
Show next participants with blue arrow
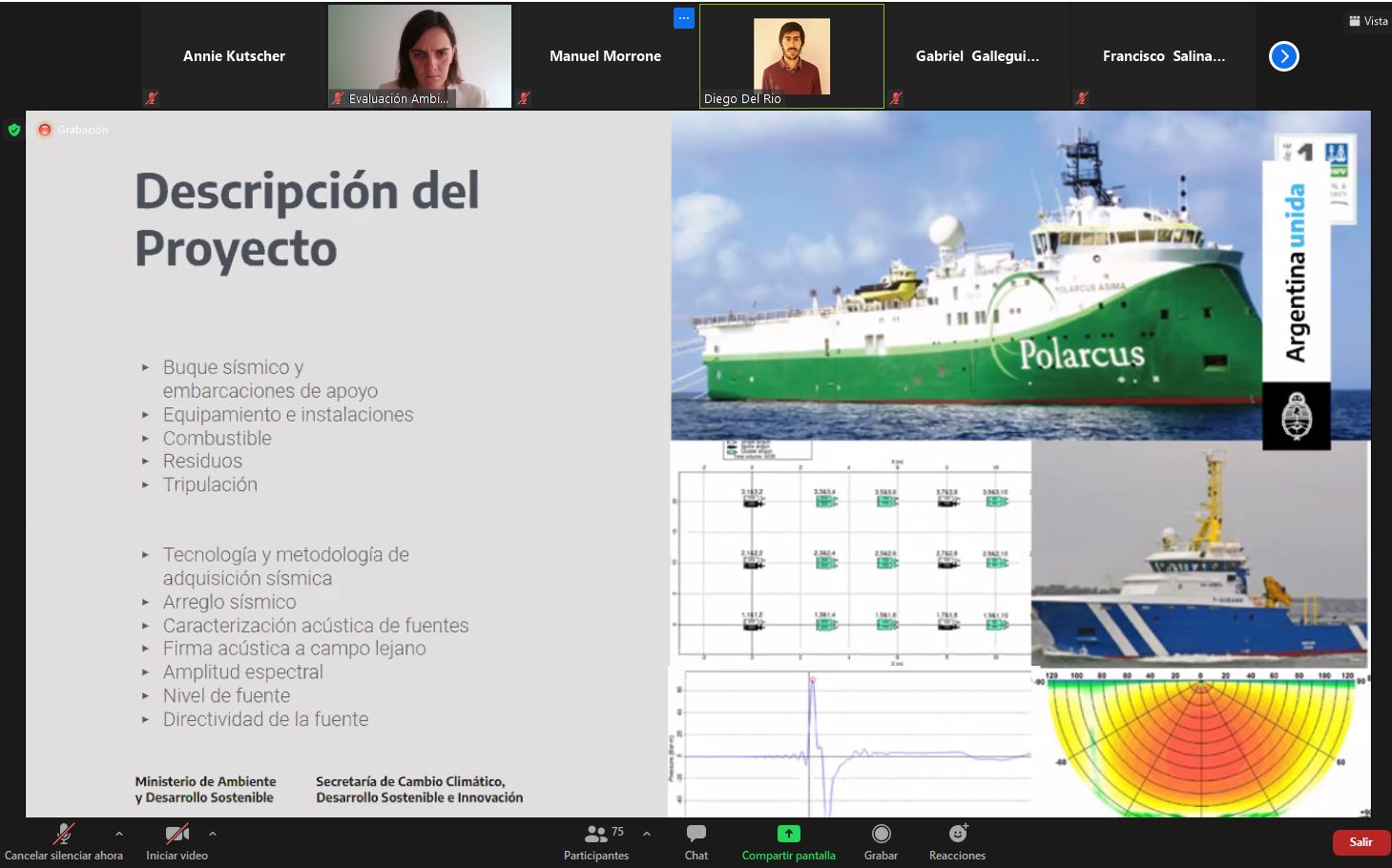click(x=1283, y=56)
